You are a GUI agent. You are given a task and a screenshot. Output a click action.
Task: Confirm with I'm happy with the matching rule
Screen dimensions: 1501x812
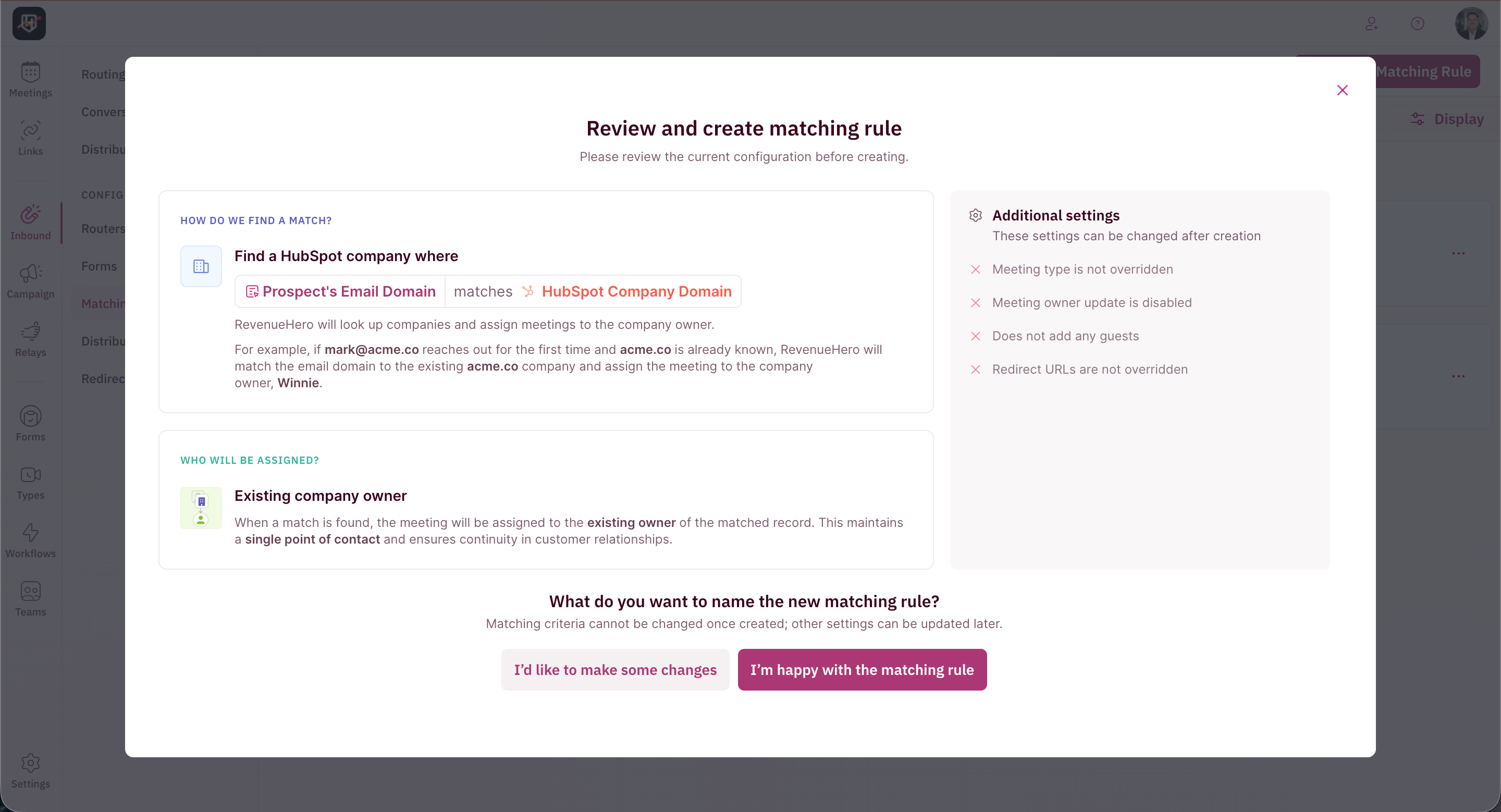point(862,670)
